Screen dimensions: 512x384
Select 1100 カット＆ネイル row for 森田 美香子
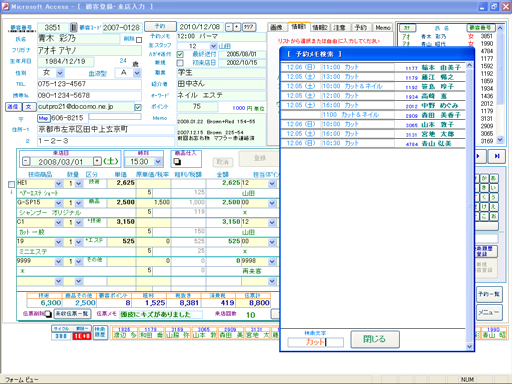coord(373,115)
